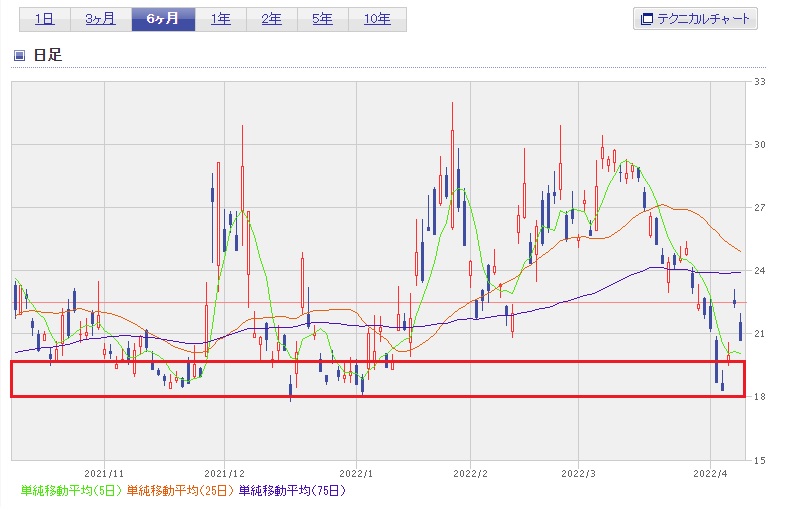Image resolution: width=798 pixels, height=528 pixels.
Task: Click the 33 price axis label
Action: point(759,81)
